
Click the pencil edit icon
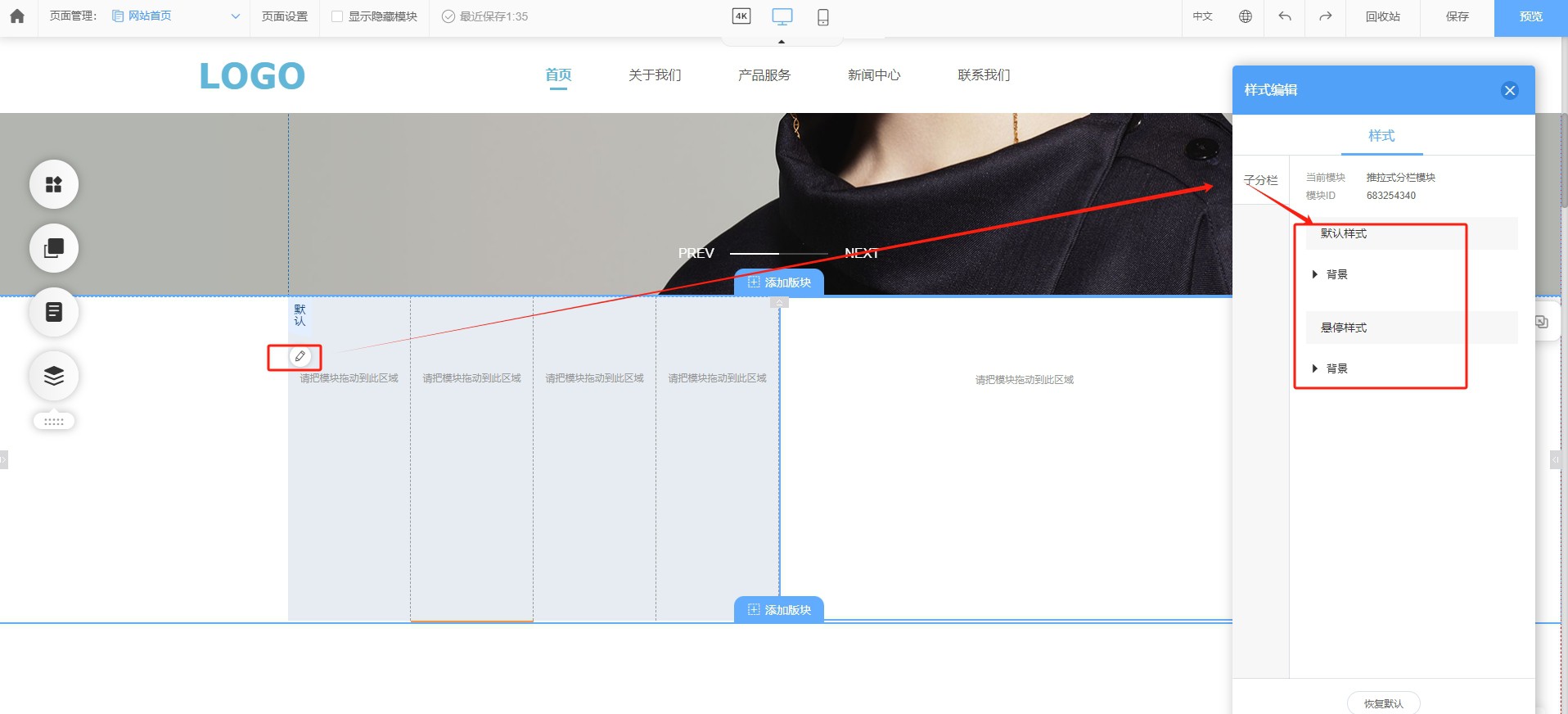coord(300,356)
